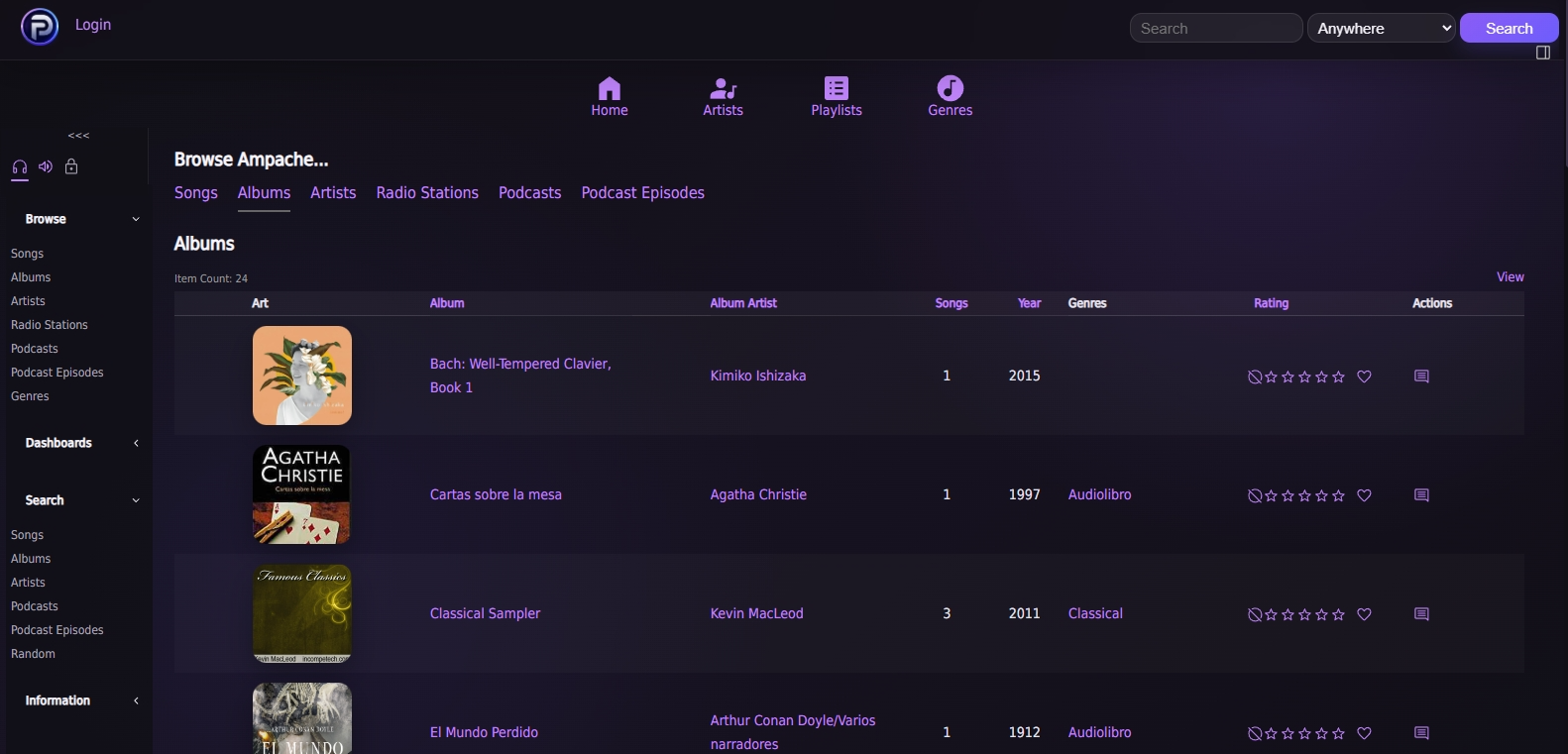This screenshot has height=754, width=1568.
Task: Sort by Album Artist column header
Action: (x=743, y=303)
